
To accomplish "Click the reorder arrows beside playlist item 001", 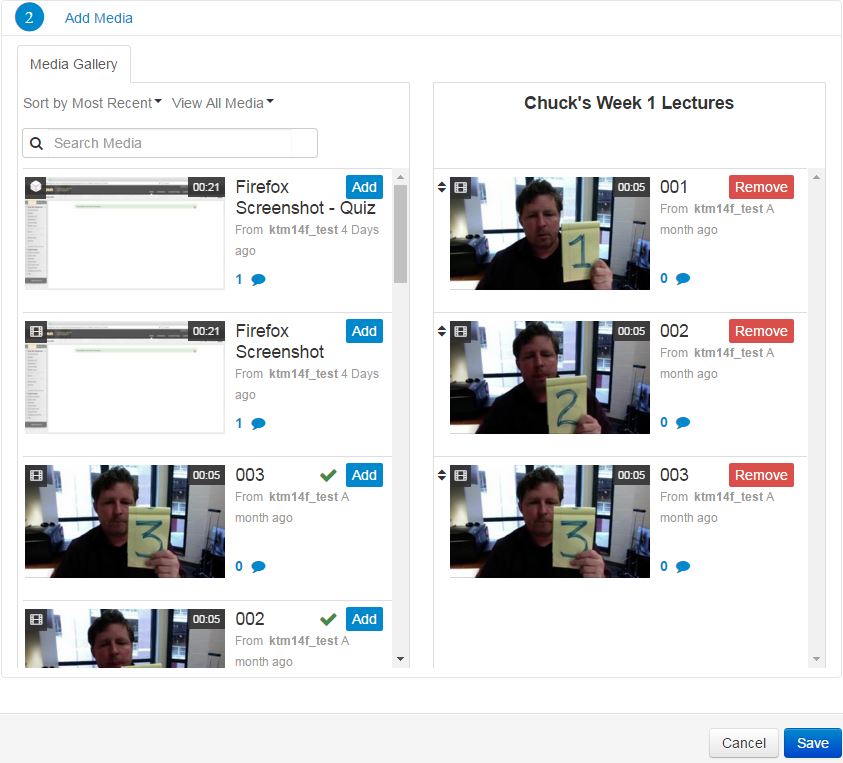I will [441, 187].
